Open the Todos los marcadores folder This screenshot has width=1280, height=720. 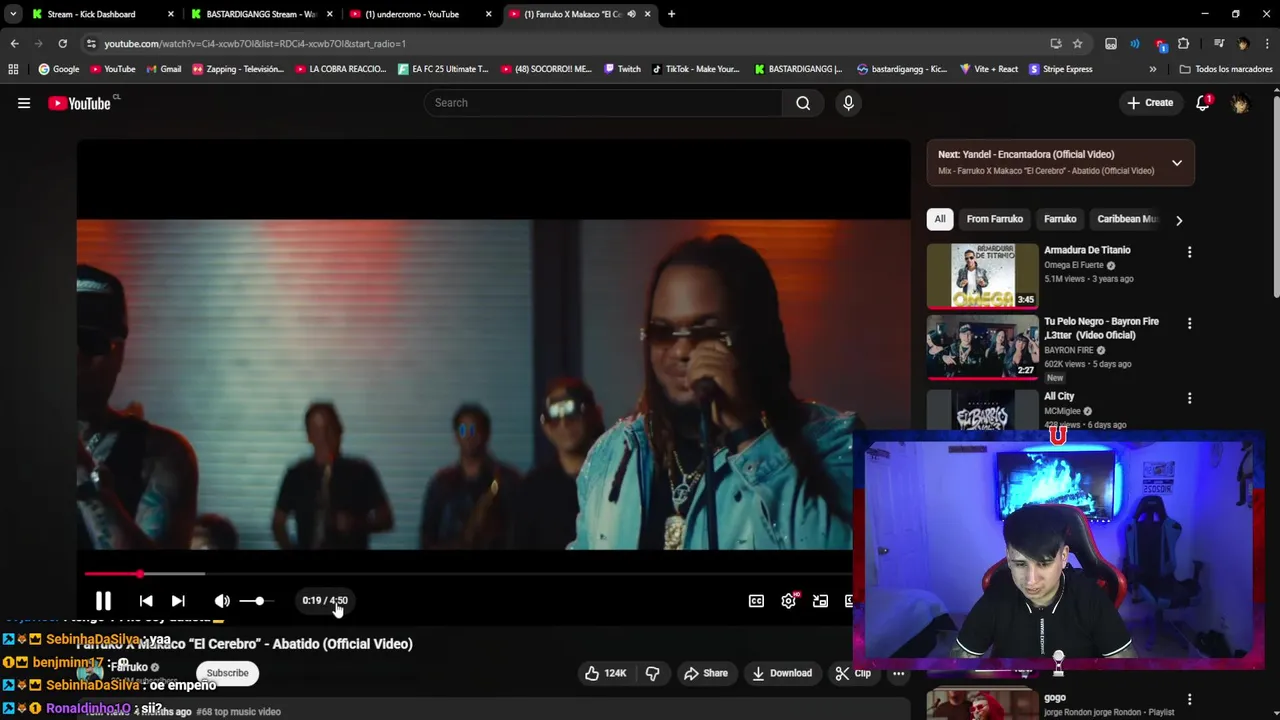(x=1225, y=69)
